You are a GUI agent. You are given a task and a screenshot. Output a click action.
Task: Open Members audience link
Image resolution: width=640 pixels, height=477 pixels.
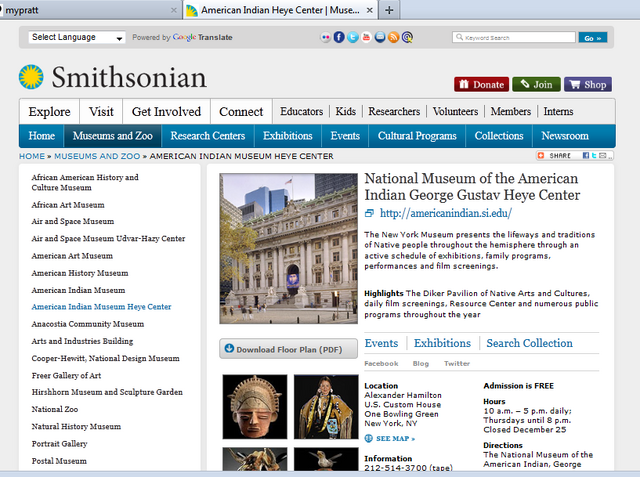pyautogui.click(x=511, y=111)
